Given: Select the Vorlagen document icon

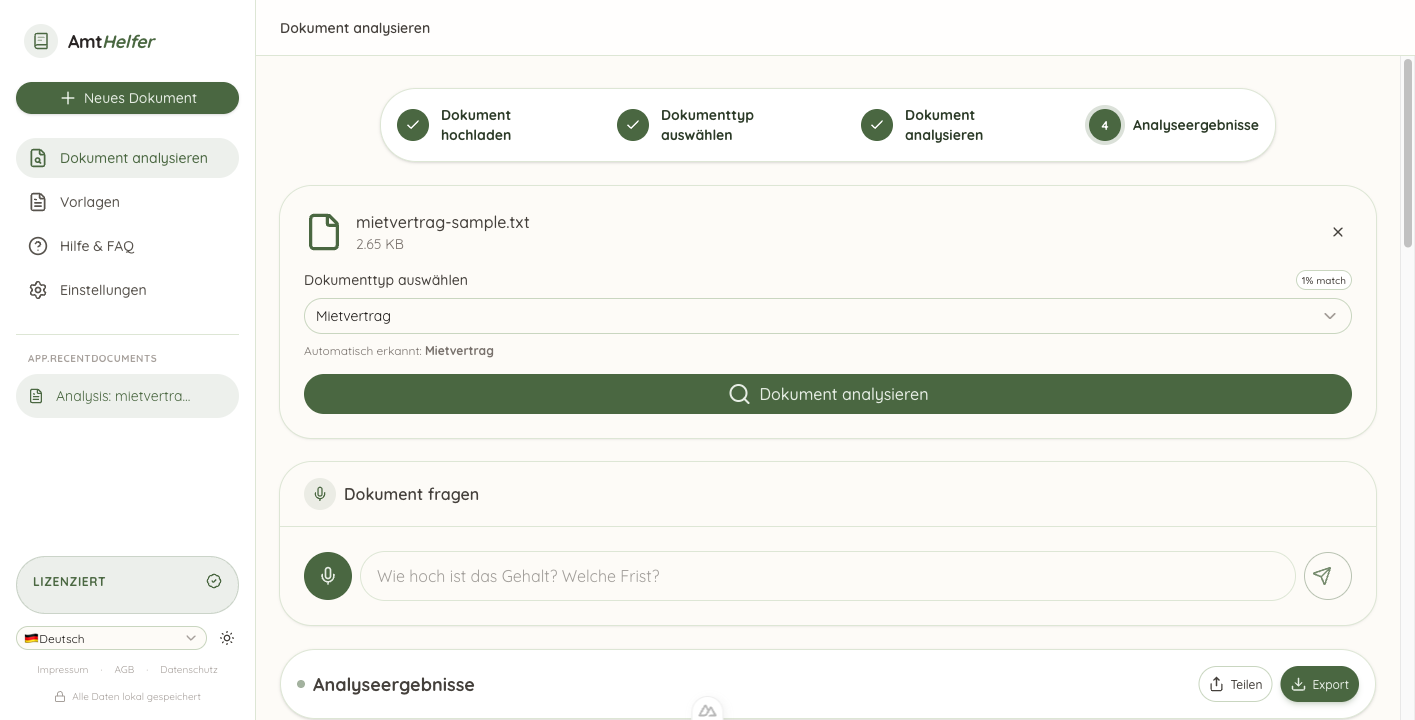Looking at the screenshot, I should point(37,202).
